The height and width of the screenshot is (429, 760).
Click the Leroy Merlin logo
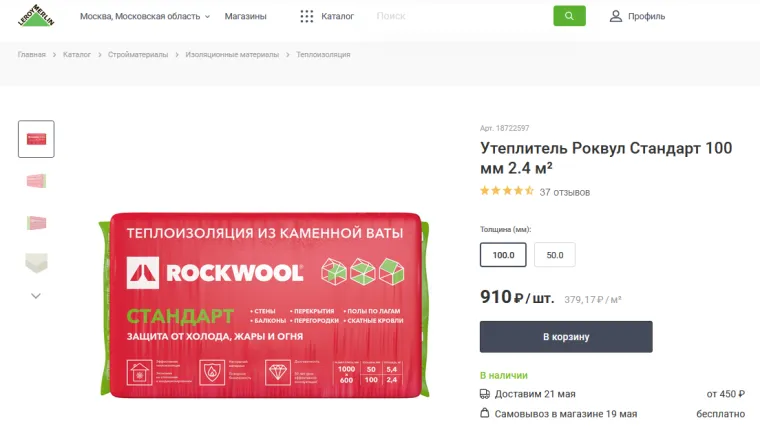click(36, 15)
